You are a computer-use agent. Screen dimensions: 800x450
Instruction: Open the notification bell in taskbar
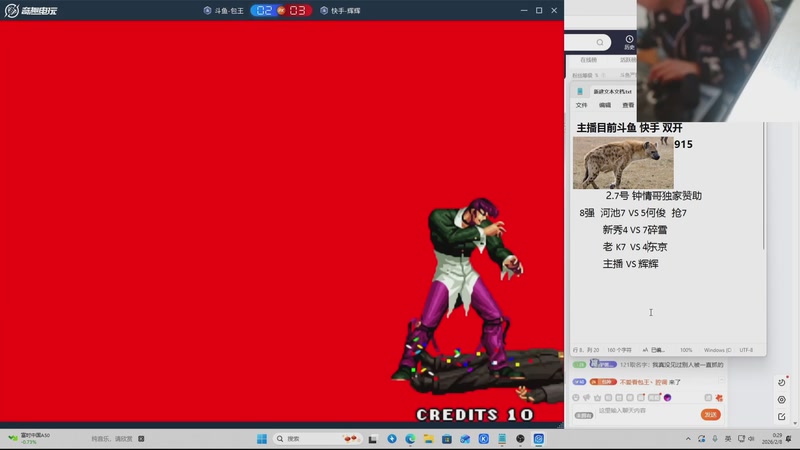point(789,439)
